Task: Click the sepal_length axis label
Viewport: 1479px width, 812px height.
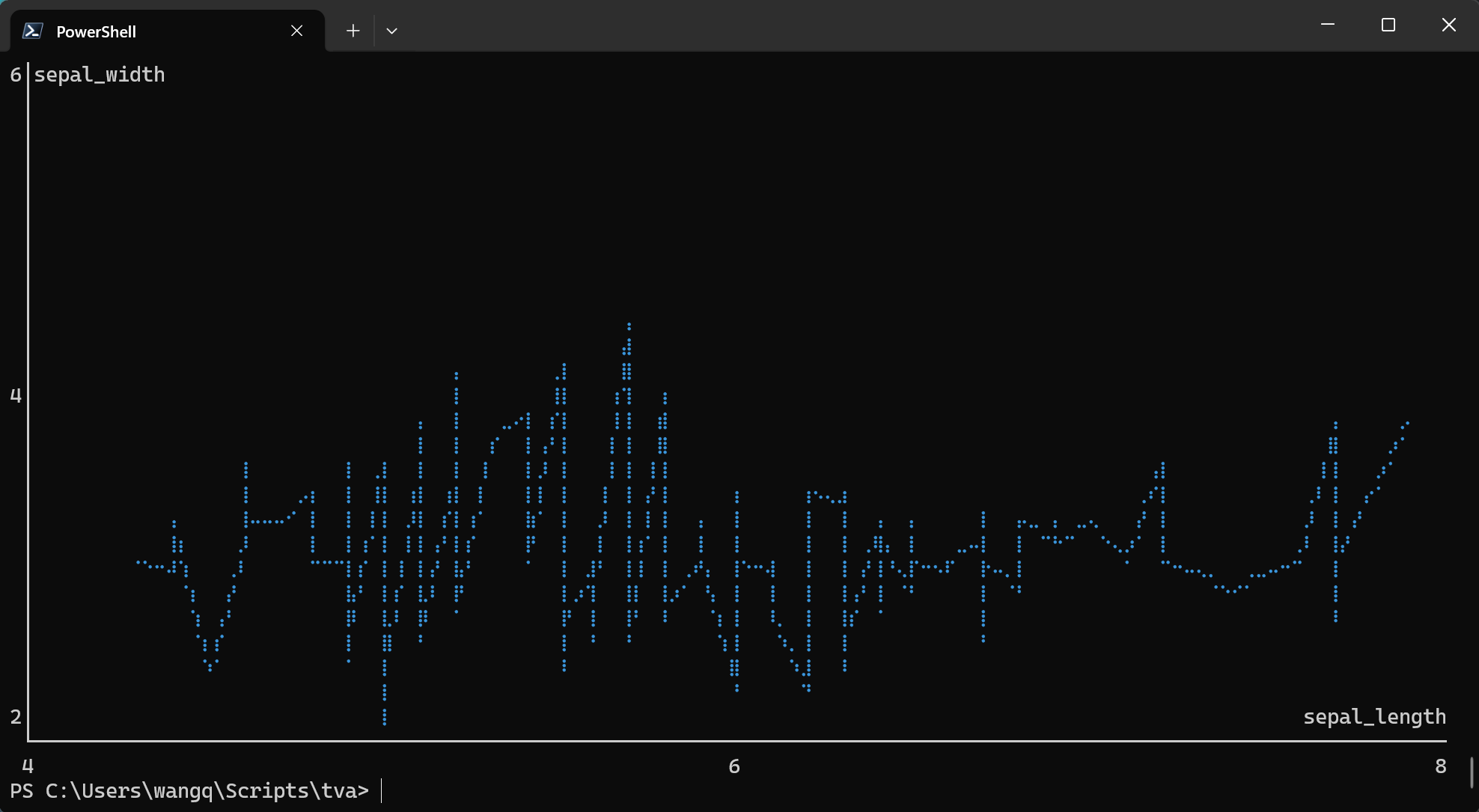Action: pos(1374,716)
